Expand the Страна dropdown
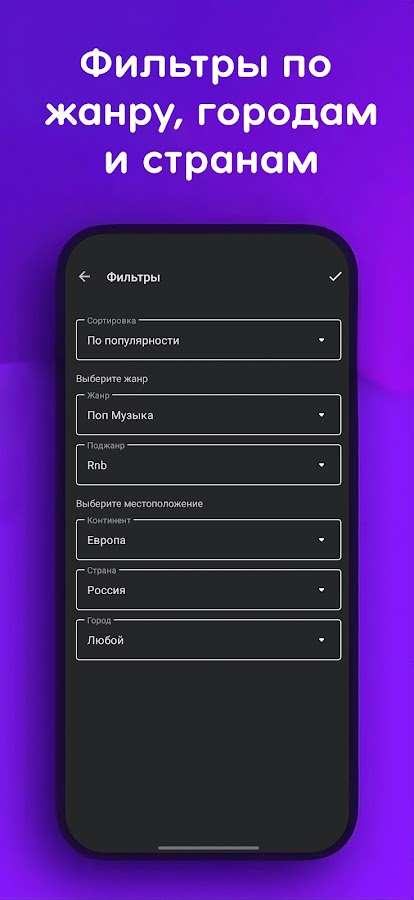This screenshot has height=900, width=414. pyautogui.click(x=208, y=589)
